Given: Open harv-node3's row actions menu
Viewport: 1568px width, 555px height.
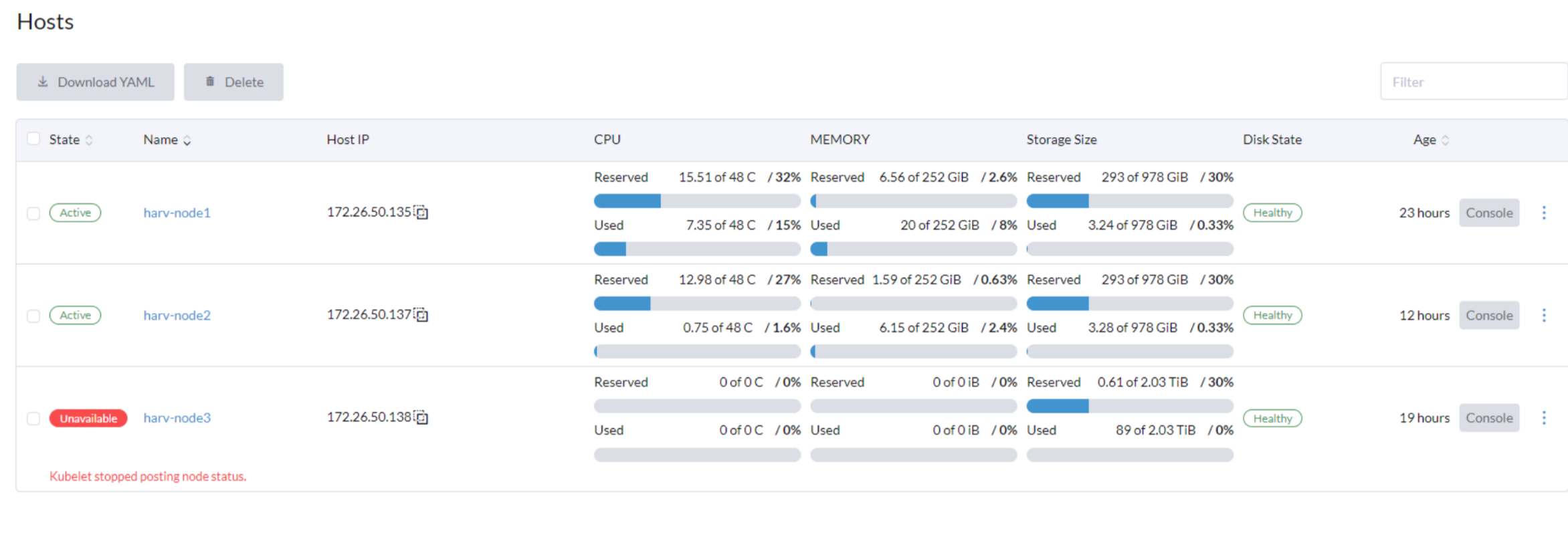Looking at the screenshot, I should [x=1544, y=417].
